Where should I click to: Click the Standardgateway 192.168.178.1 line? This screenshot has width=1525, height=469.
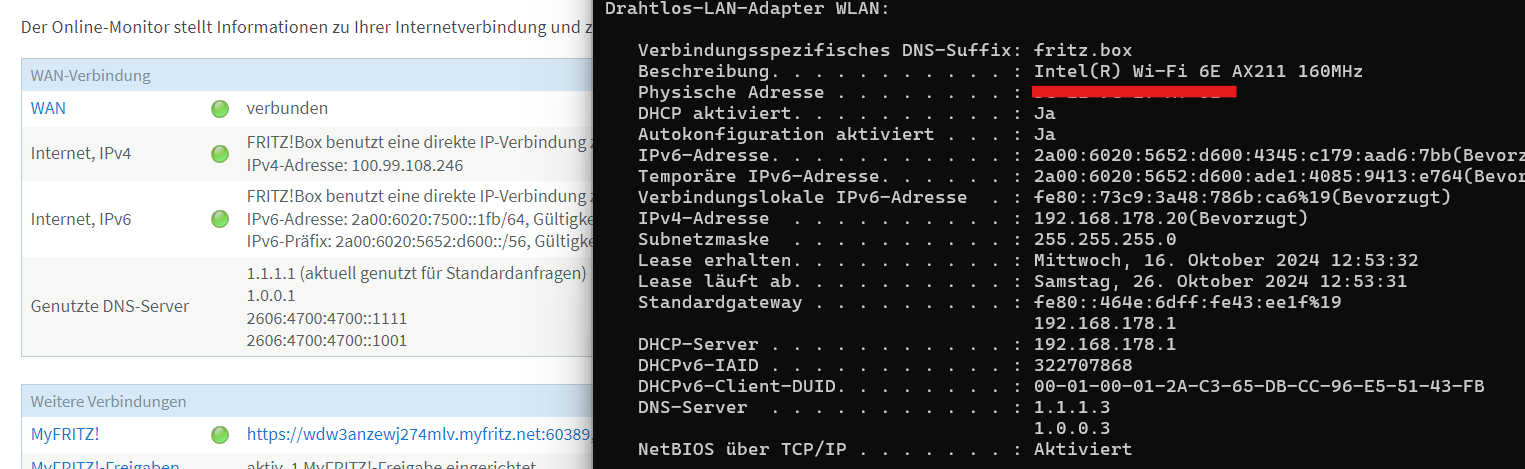(x=1105, y=323)
